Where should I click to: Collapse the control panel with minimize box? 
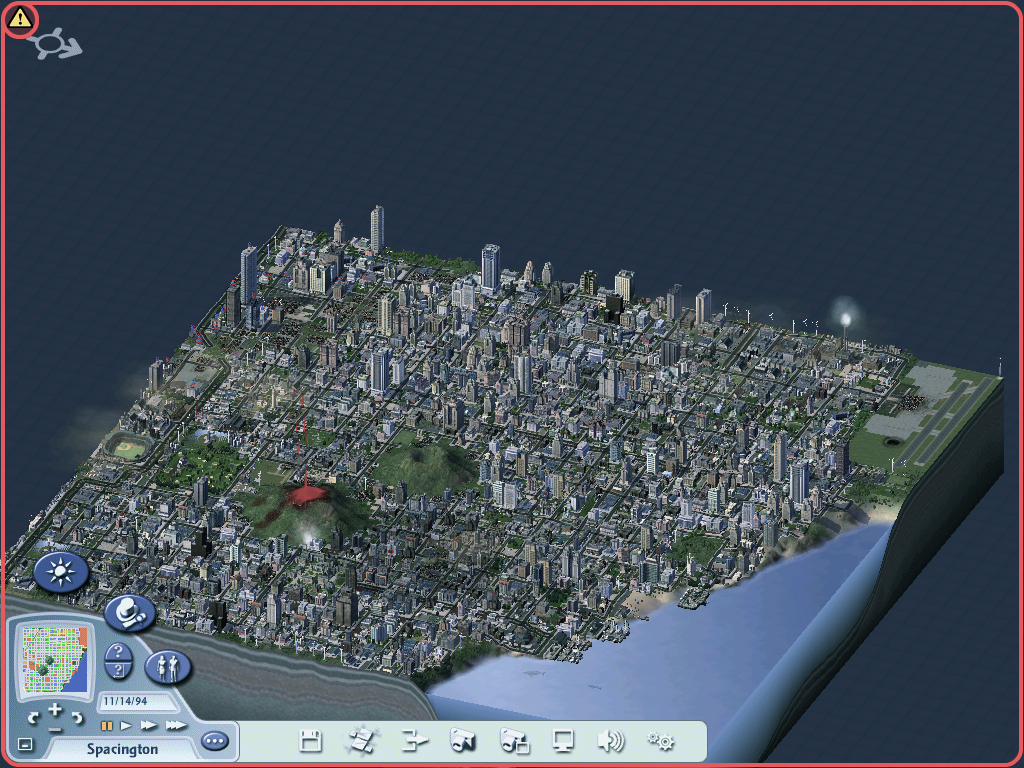pos(25,744)
